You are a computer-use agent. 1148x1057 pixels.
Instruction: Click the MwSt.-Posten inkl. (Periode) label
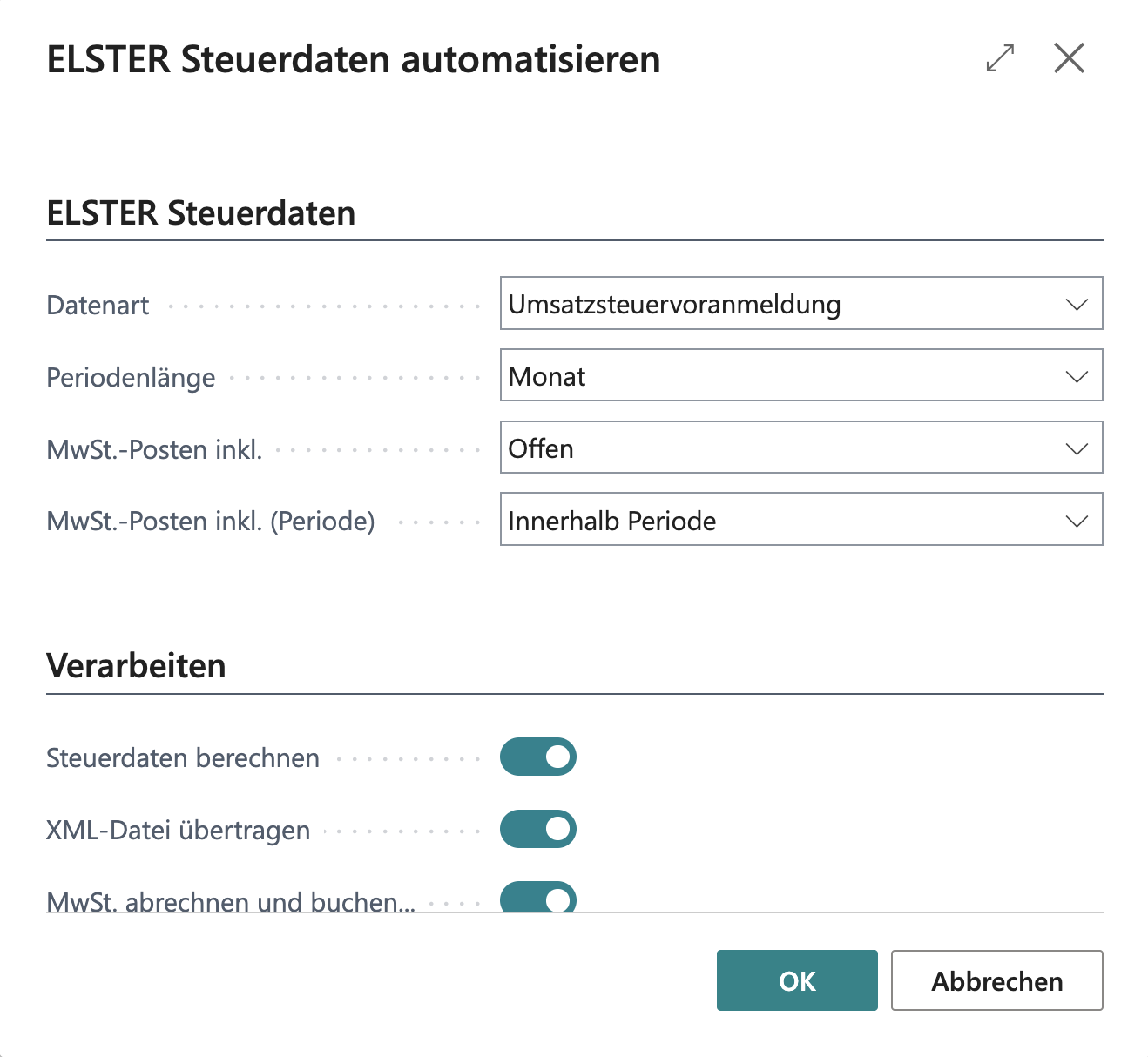click(211, 522)
